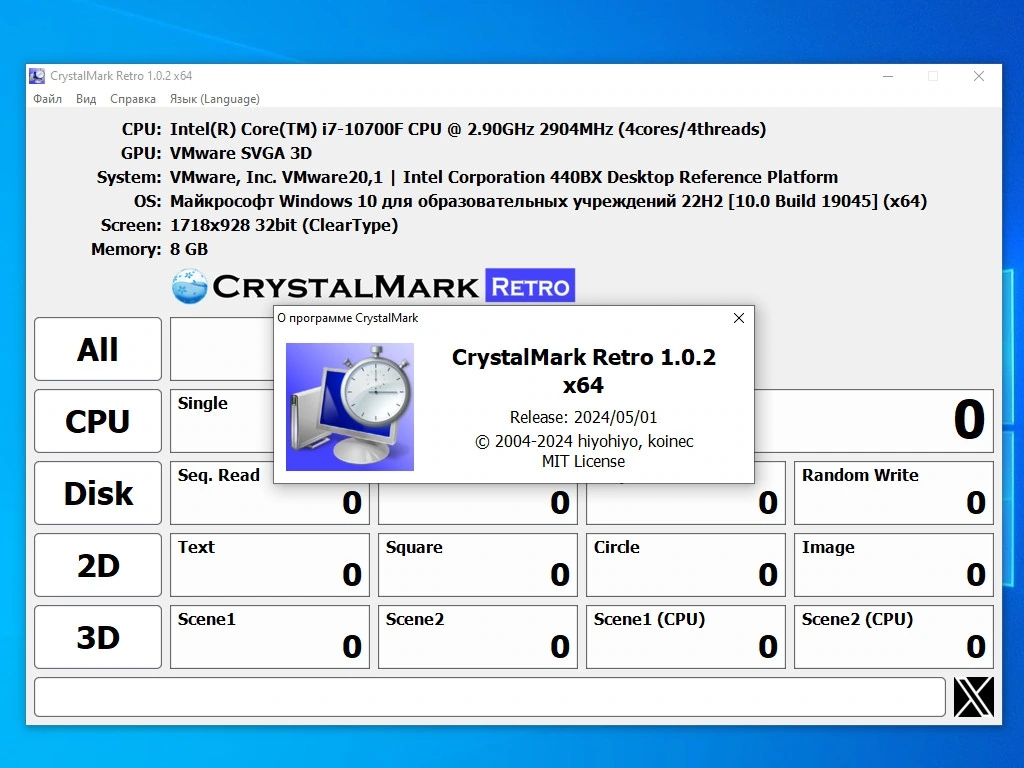Click the X (Twitter) share icon
This screenshot has height=768, width=1024.
[973, 697]
